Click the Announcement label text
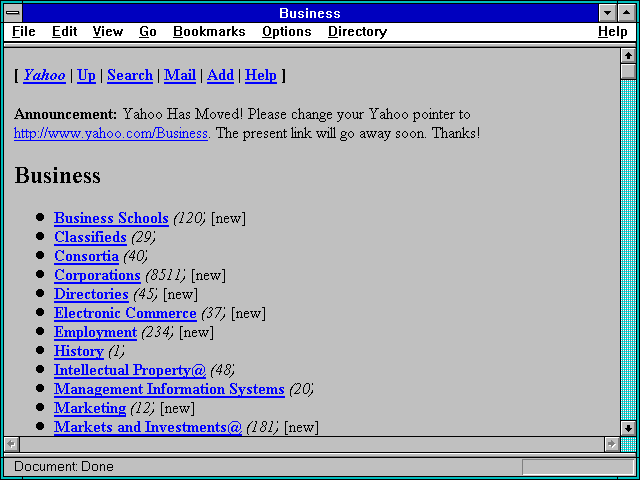This screenshot has width=640, height=480. [66, 114]
